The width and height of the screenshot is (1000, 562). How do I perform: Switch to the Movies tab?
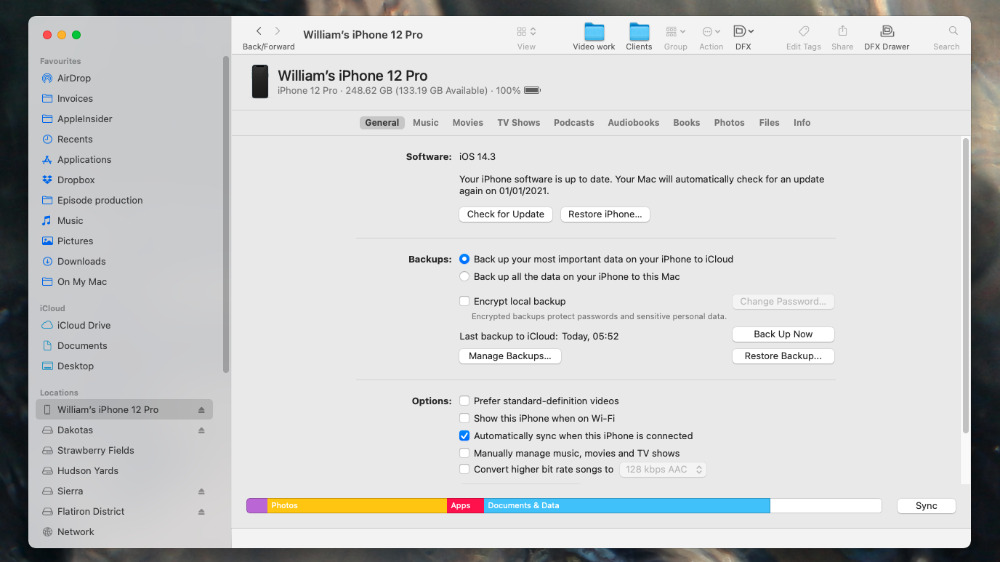pyautogui.click(x=467, y=122)
